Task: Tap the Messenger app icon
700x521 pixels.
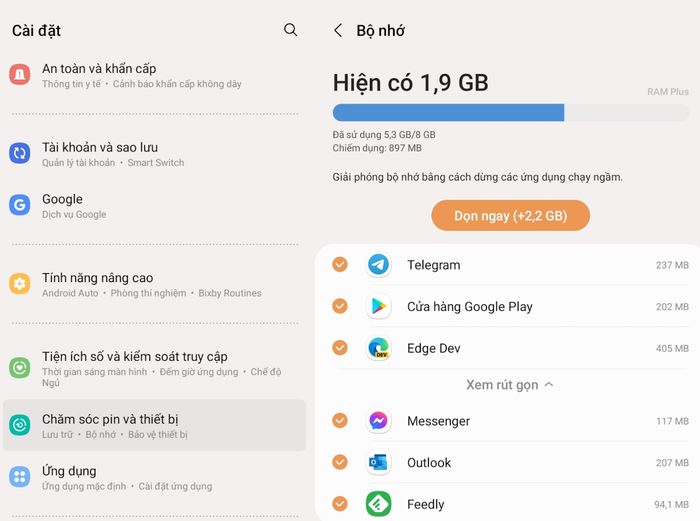Action: click(x=379, y=421)
